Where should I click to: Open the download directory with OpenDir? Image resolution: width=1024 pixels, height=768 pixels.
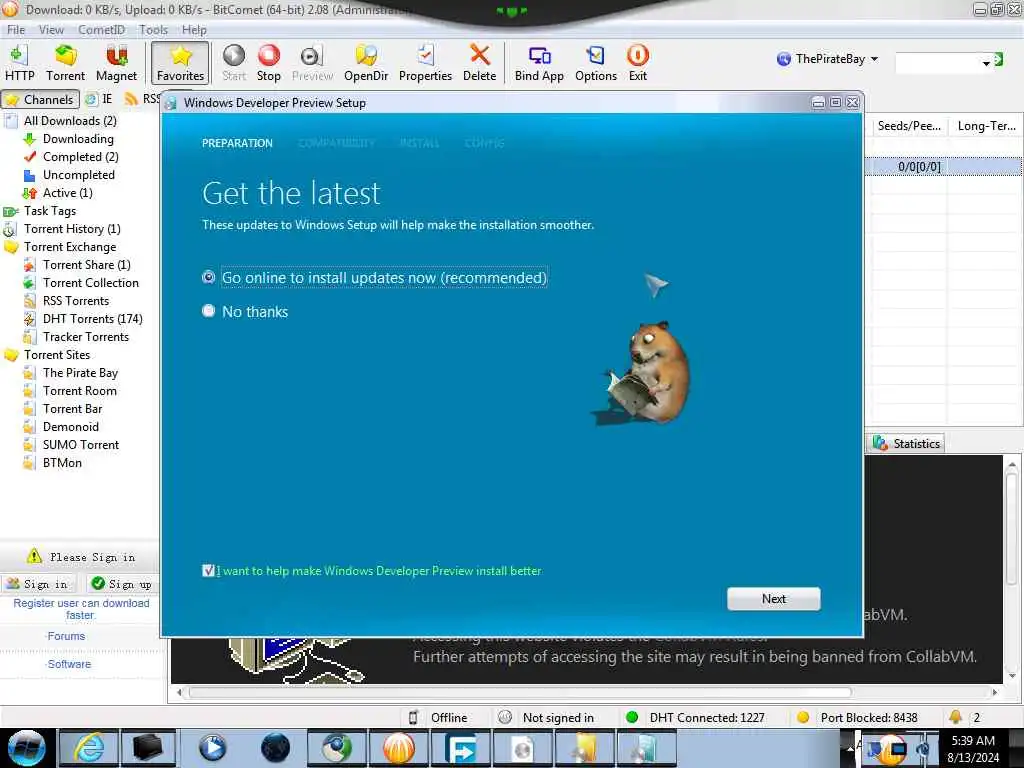point(366,63)
